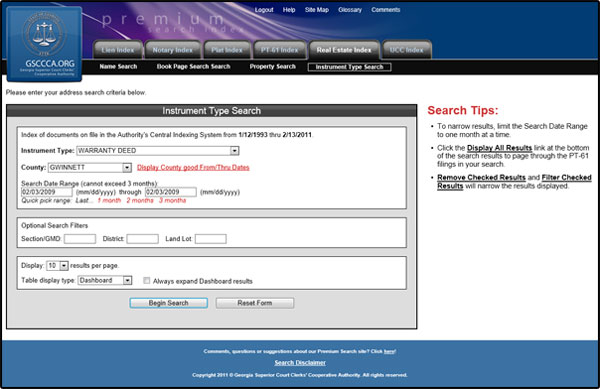The height and width of the screenshot is (389, 600).
Task: Focus the through date field
Action: tap(171, 192)
